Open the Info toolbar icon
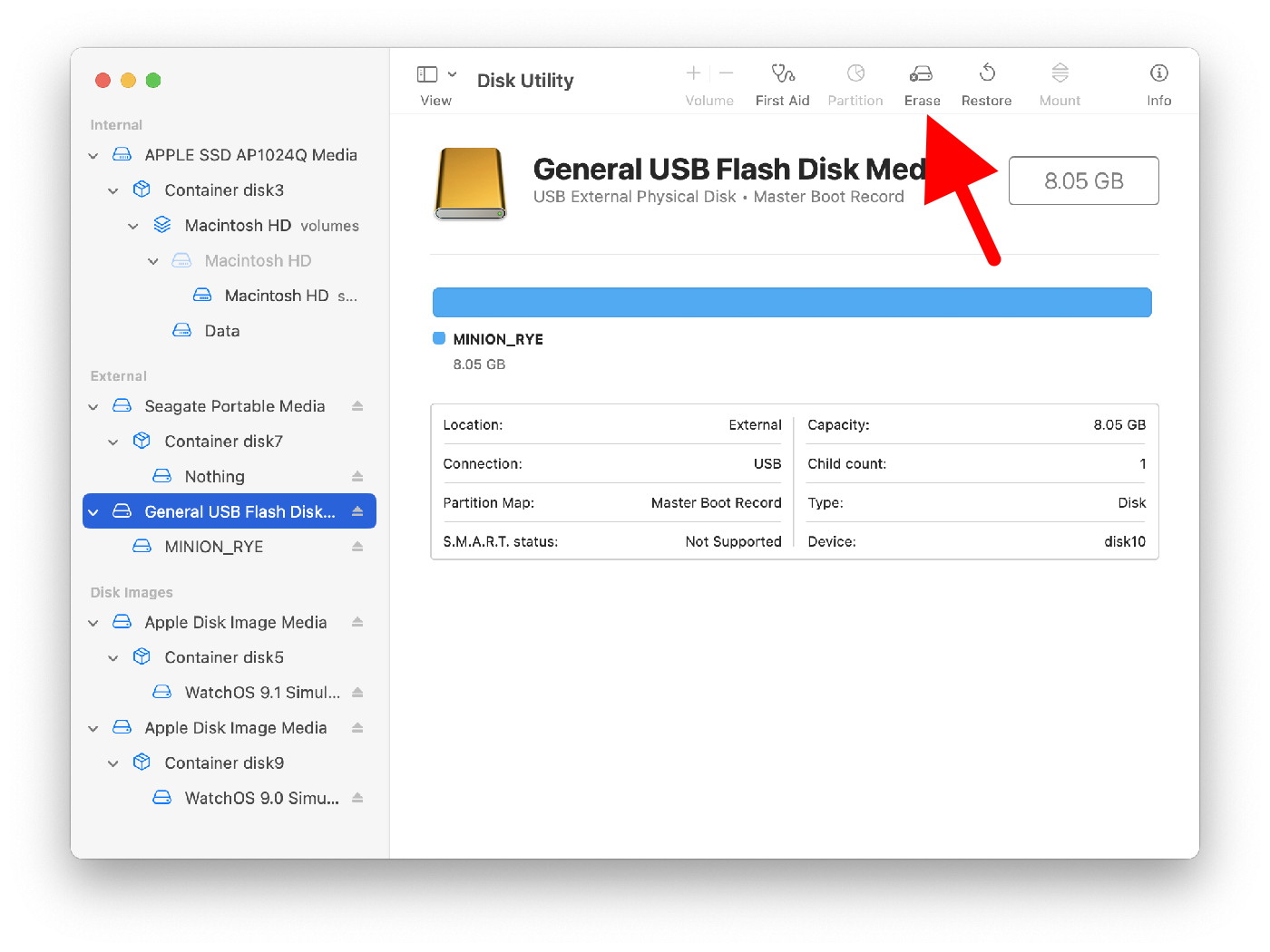 (x=1158, y=73)
